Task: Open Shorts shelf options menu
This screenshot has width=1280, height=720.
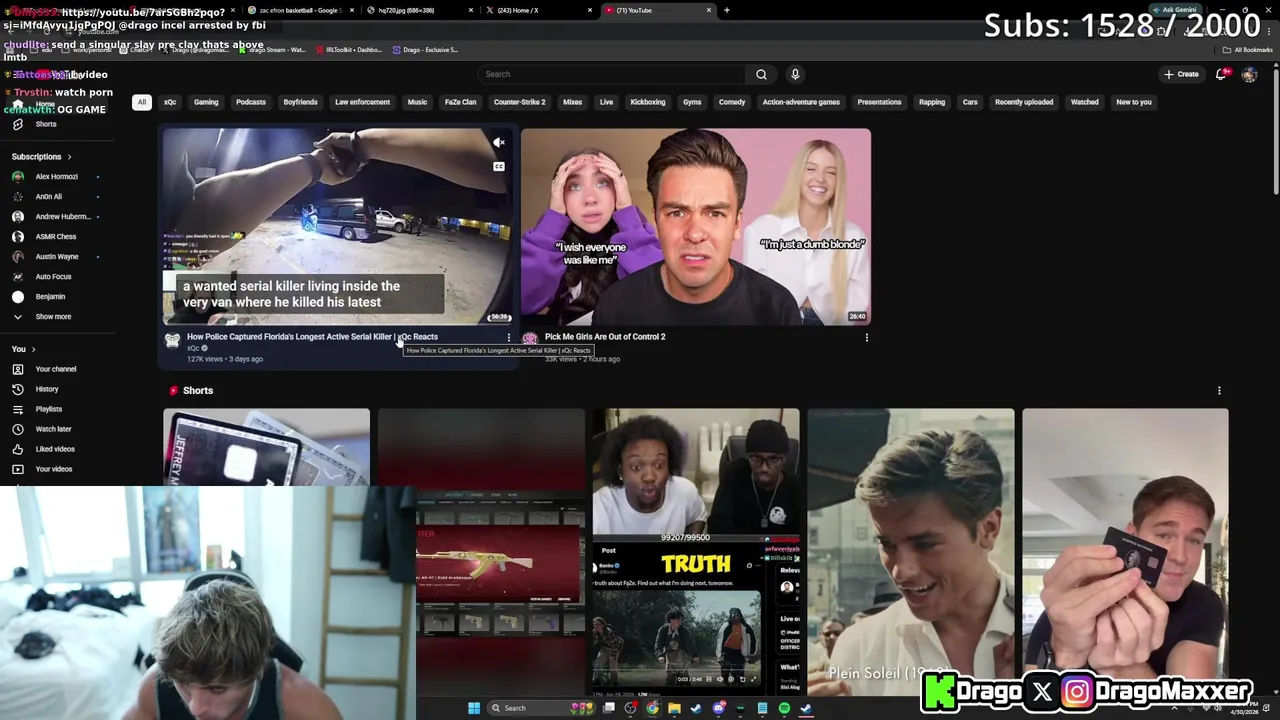Action: point(1219,391)
